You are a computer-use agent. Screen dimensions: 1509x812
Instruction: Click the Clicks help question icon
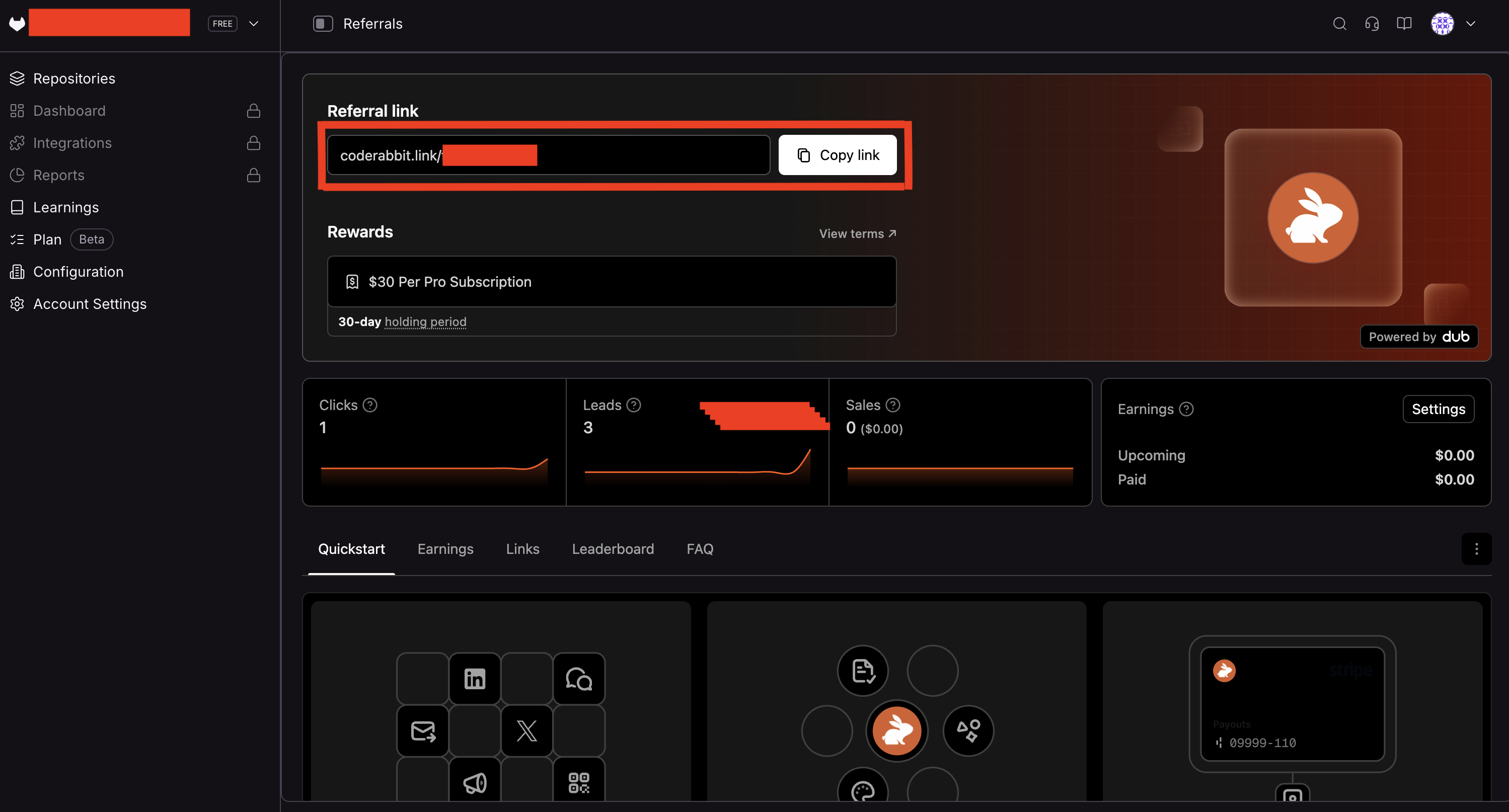click(370, 405)
